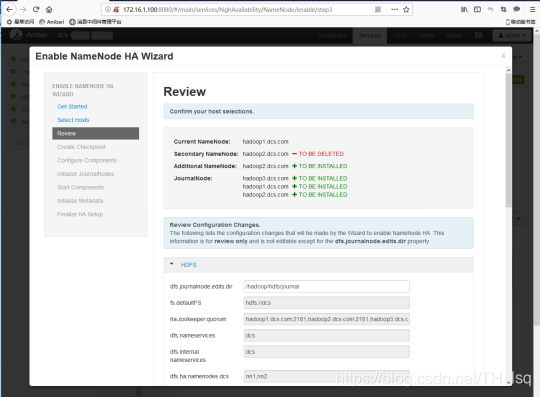Screen dimensions: 541x397
Task: Go to the Select Hosts wizard step
Action: (73, 120)
